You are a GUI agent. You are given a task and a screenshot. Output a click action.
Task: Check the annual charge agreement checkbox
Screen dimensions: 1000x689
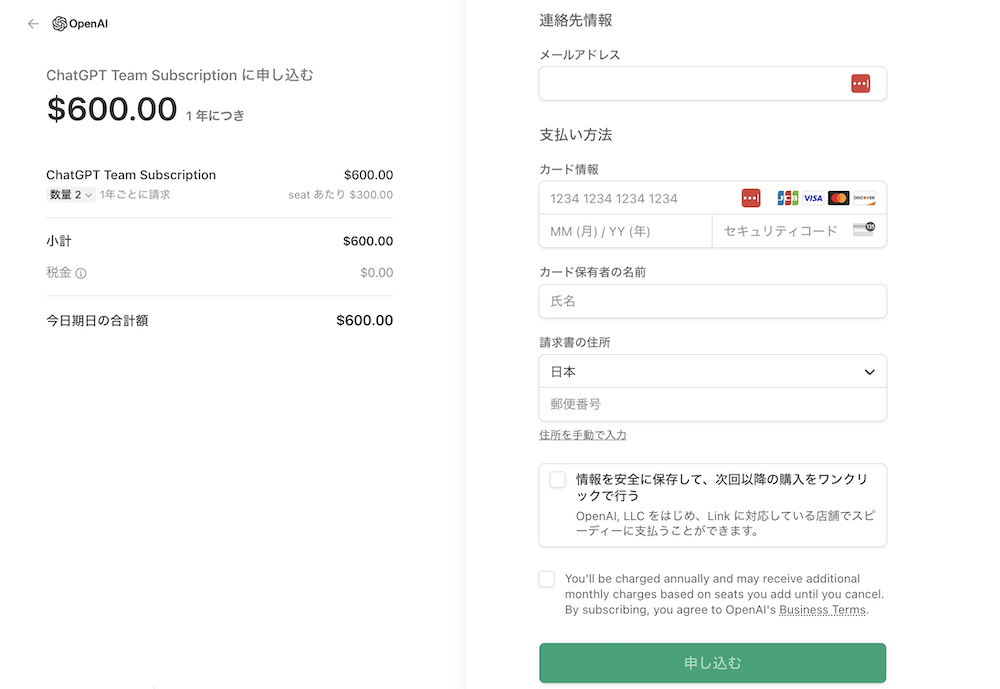[x=546, y=579]
